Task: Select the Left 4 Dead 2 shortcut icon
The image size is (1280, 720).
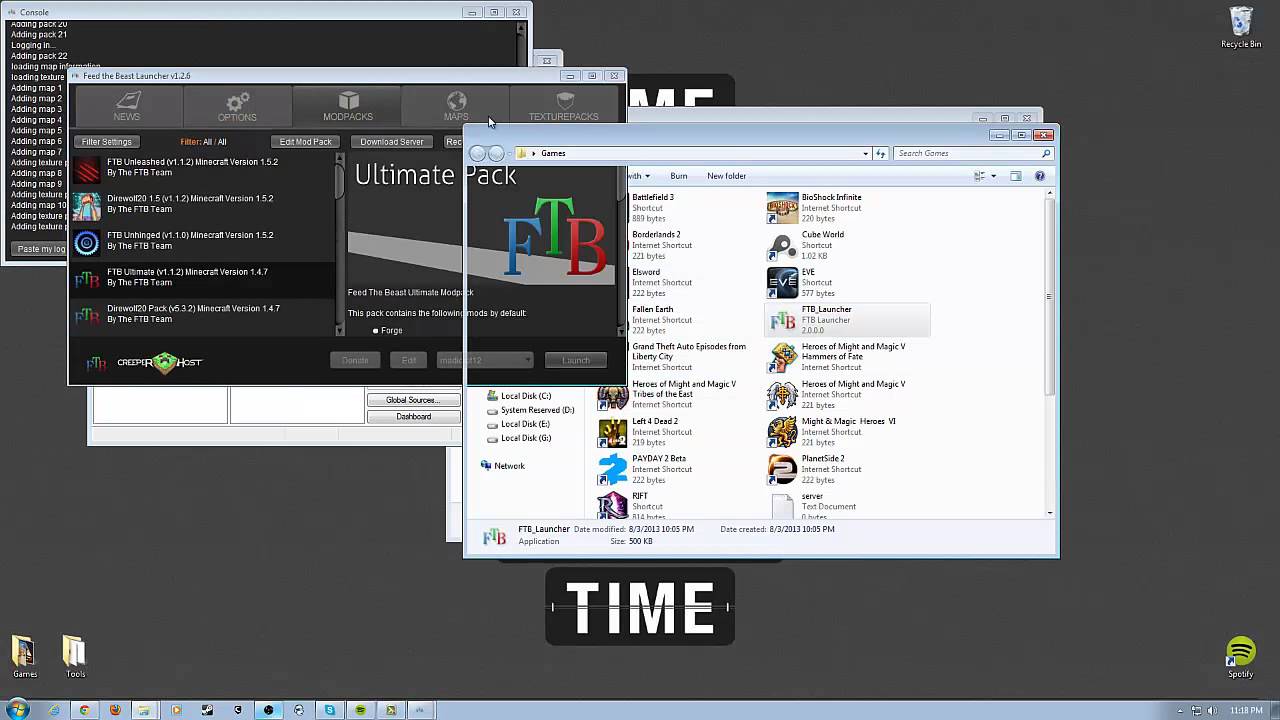Action: 612,432
